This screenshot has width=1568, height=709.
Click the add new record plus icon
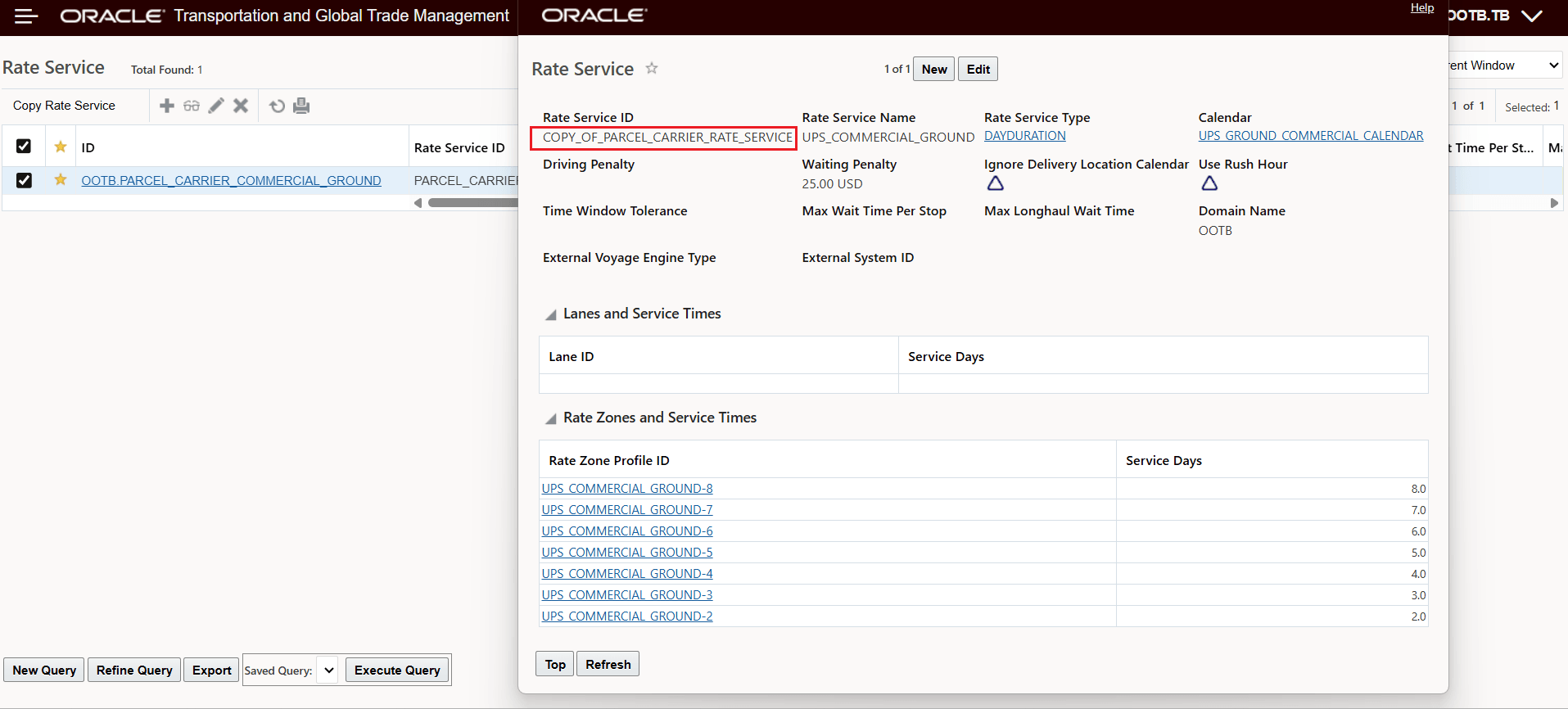click(167, 106)
